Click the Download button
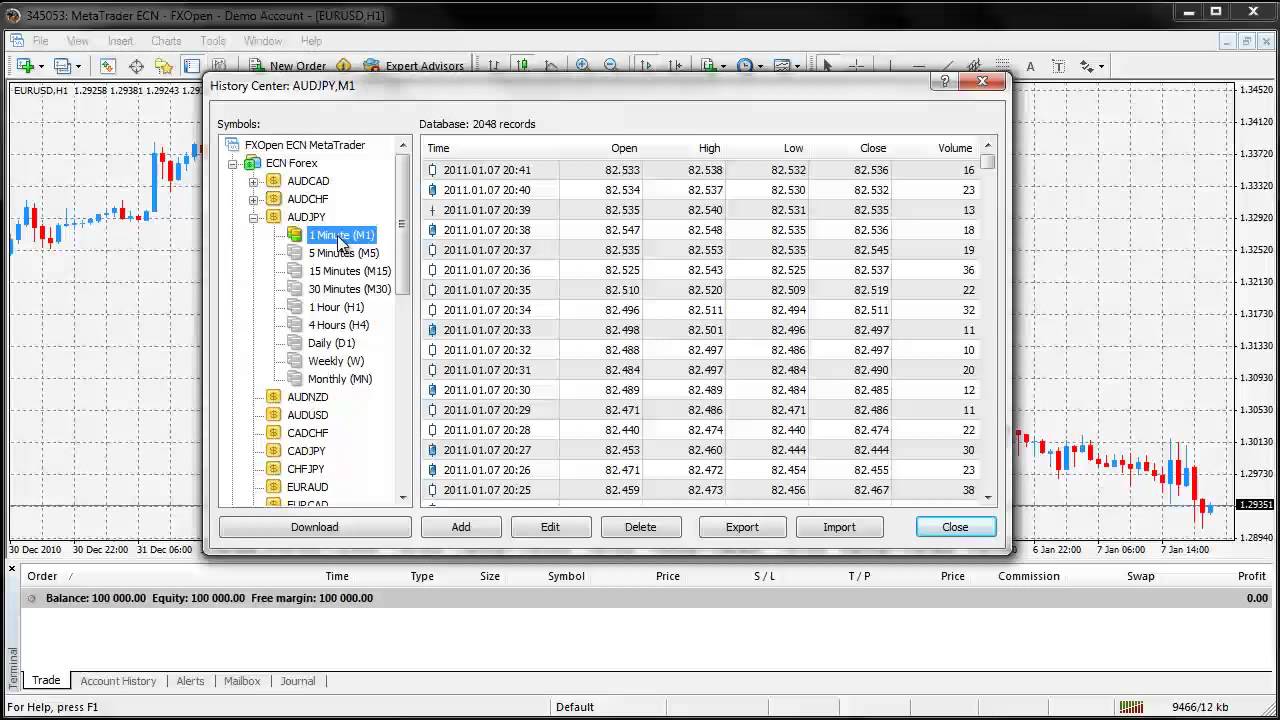Screen dimensions: 1280x720 (x=315, y=527)
